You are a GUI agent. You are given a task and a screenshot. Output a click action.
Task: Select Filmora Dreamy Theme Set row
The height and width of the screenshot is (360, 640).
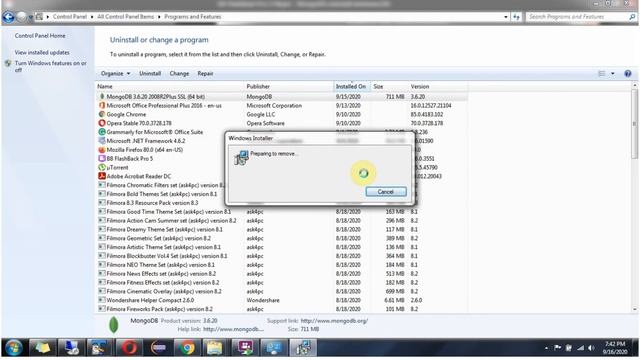tap(282, 229)
